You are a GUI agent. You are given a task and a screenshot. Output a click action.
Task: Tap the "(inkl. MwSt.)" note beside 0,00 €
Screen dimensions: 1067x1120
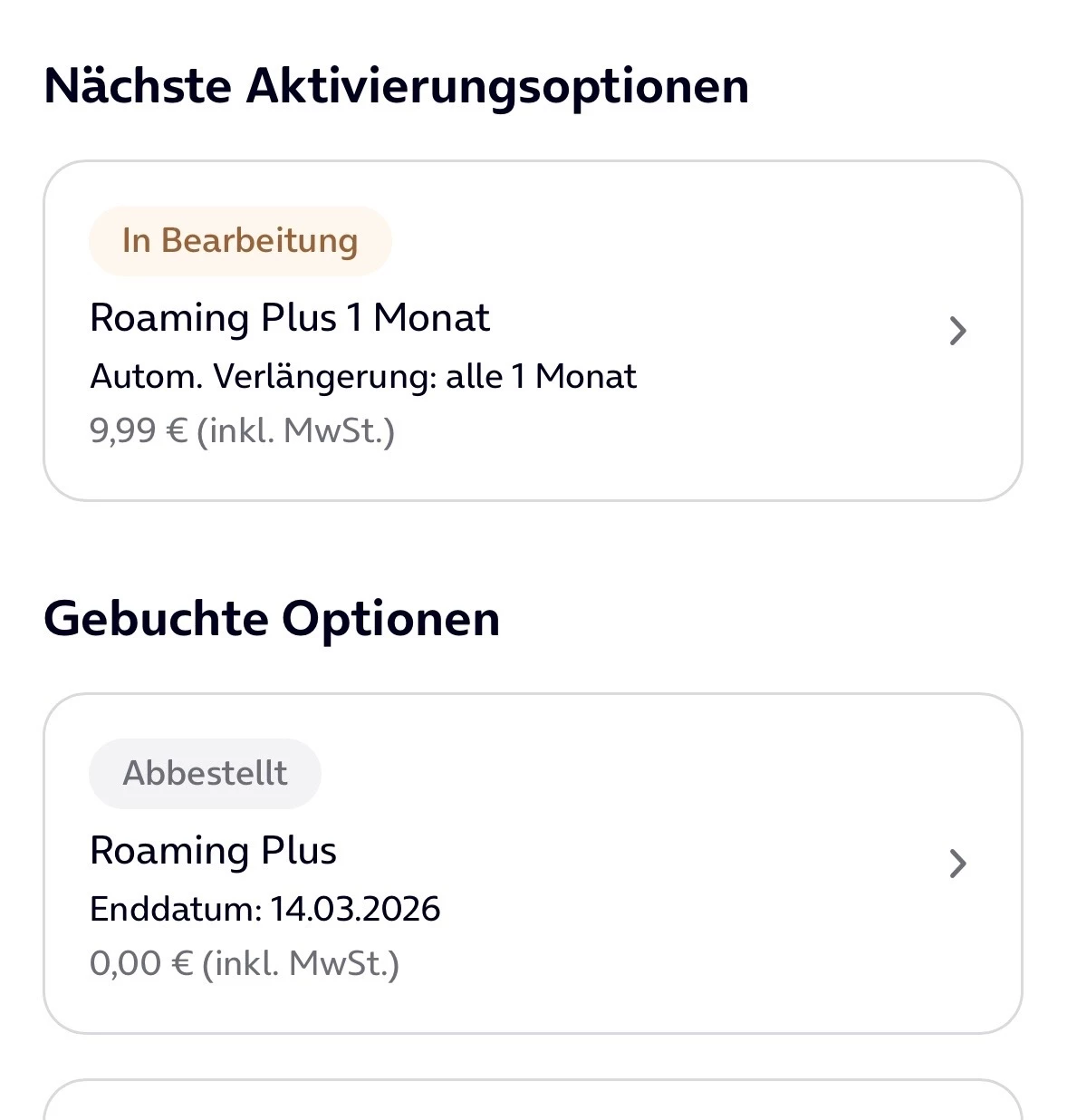pos(301,963)
